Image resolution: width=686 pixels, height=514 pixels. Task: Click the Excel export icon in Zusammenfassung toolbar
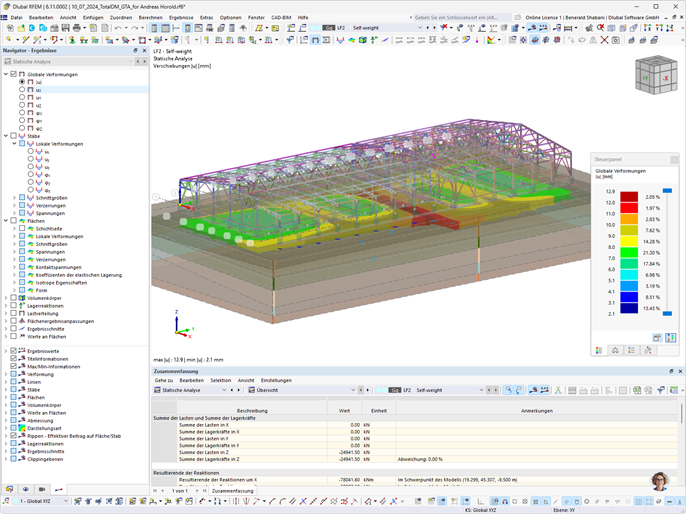point(637,390)
